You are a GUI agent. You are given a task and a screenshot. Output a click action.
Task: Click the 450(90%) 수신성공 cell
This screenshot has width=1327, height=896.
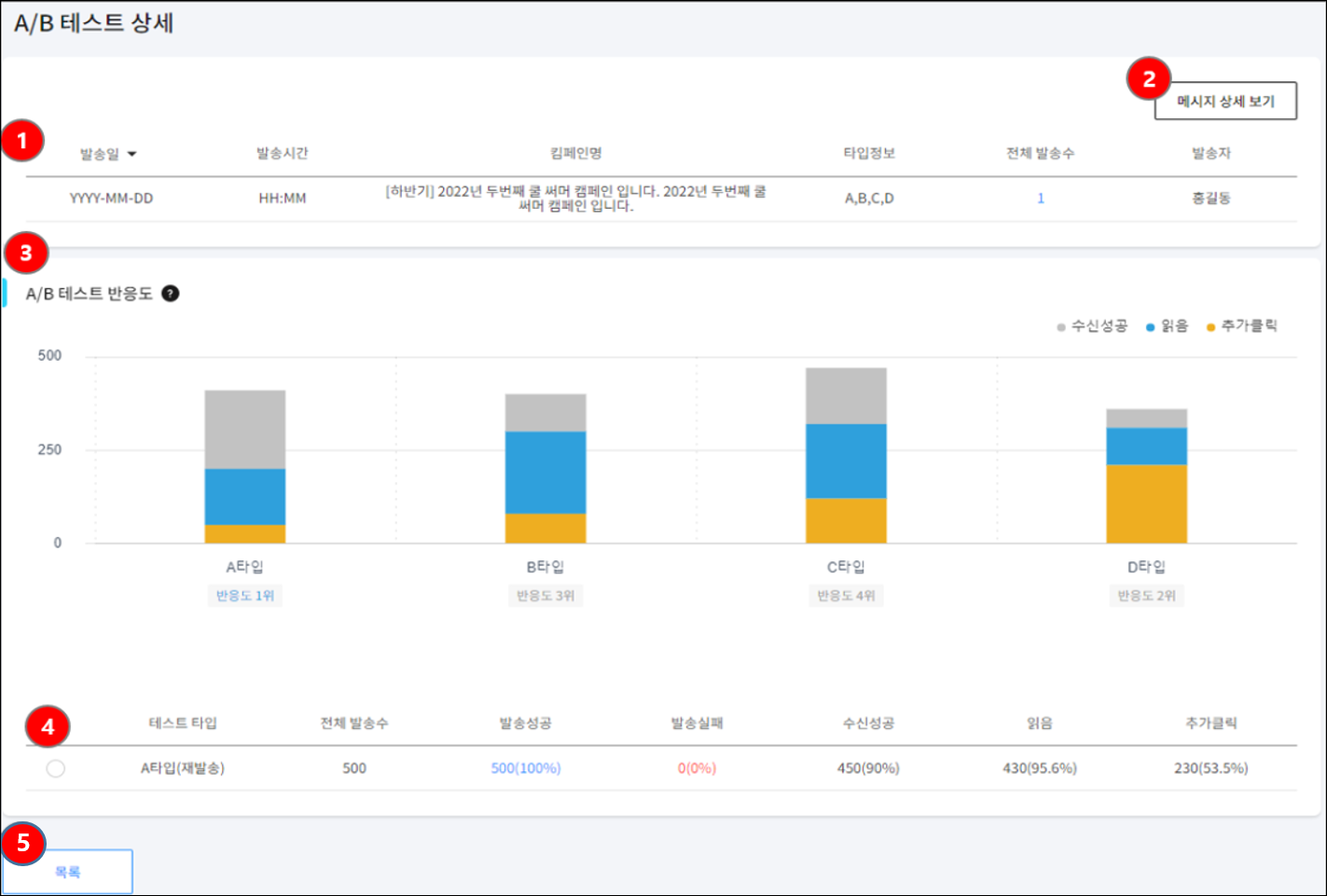pos(868,768)
